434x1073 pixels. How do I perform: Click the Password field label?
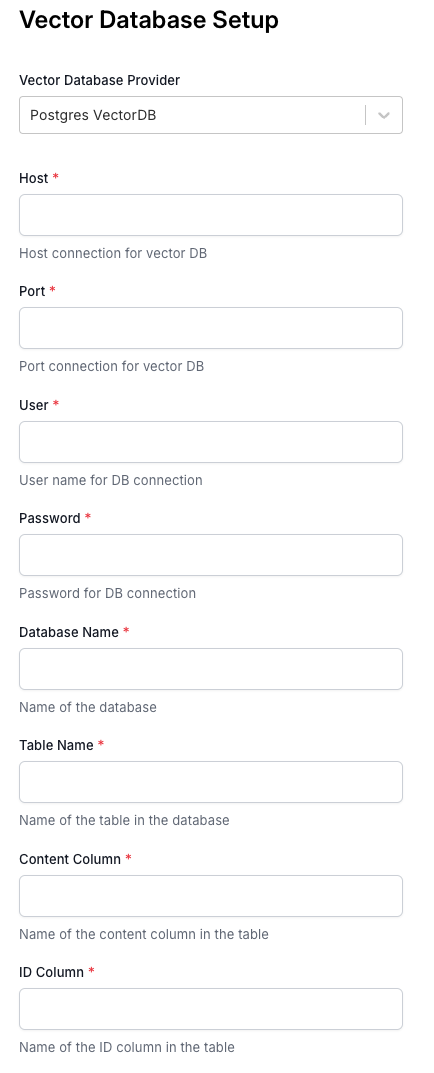[x=50, y=518]
